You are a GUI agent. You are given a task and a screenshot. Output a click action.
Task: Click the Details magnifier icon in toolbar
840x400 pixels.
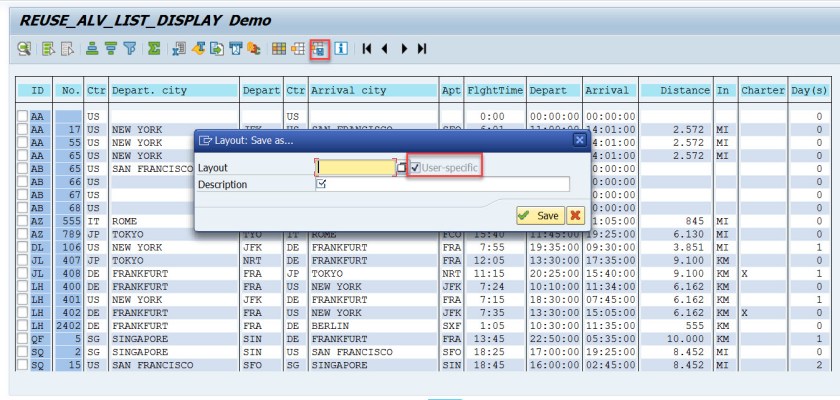(x=23, y=48)
